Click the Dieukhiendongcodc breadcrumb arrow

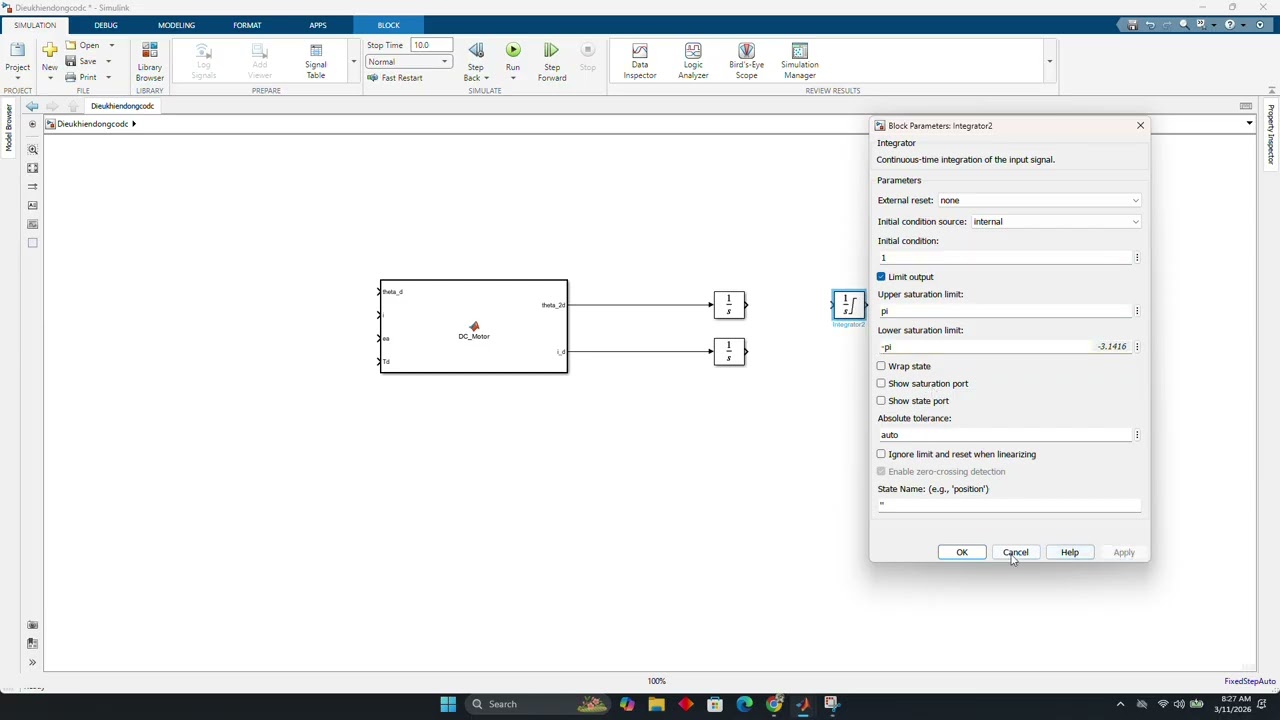134,124
